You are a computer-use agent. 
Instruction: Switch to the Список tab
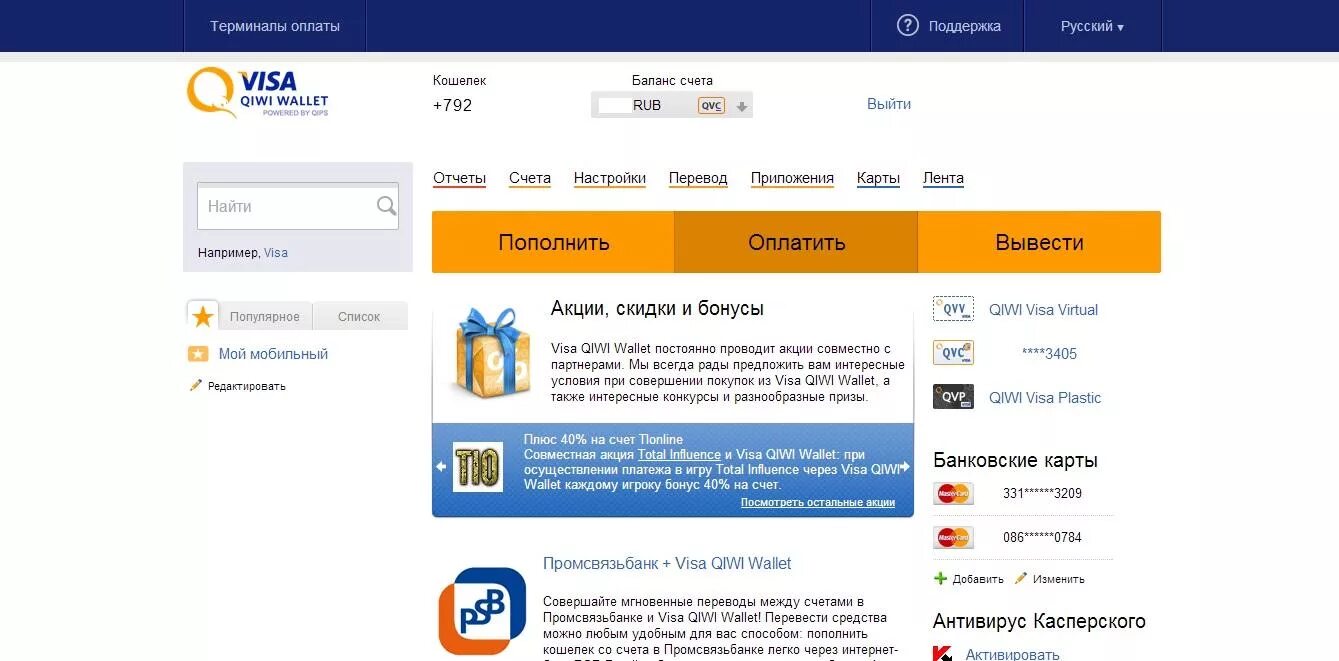pos(359,316)
